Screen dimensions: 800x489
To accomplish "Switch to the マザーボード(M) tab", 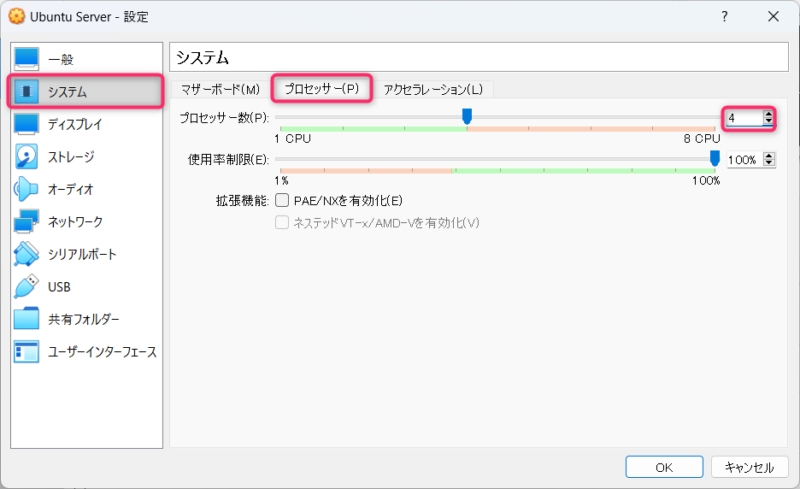I will tap(220, 90).
